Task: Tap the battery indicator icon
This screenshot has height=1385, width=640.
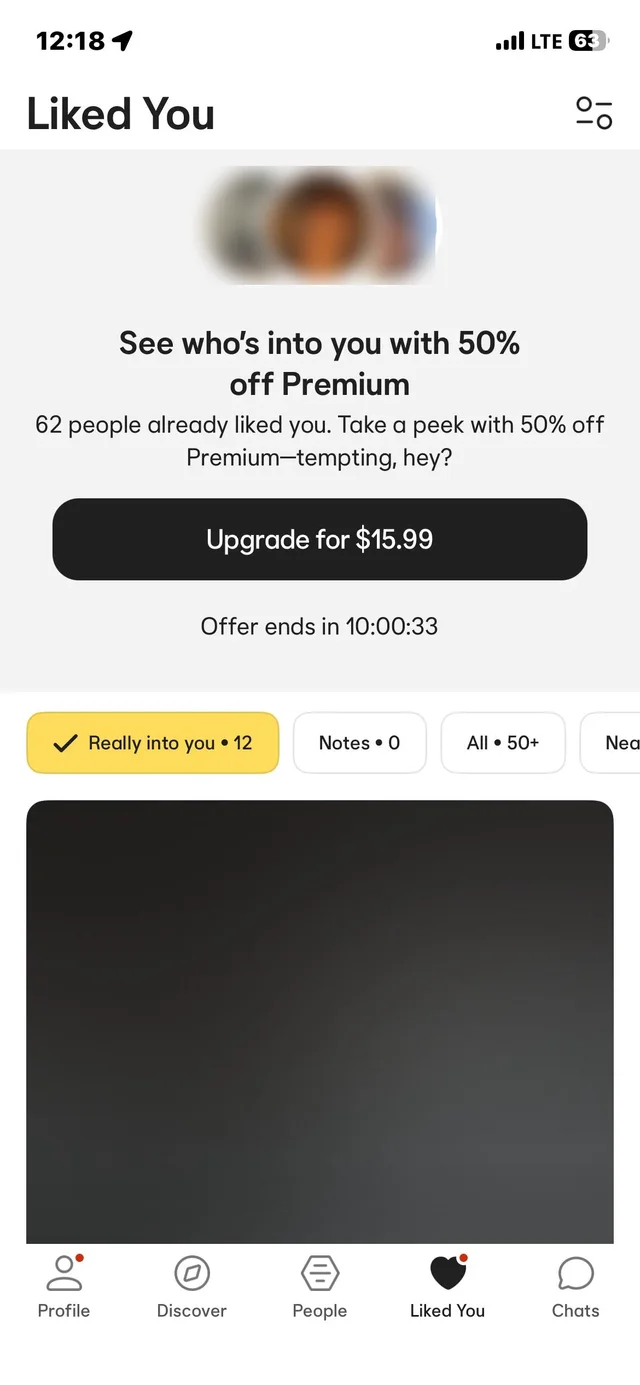Action: click(x=588, y=41)
